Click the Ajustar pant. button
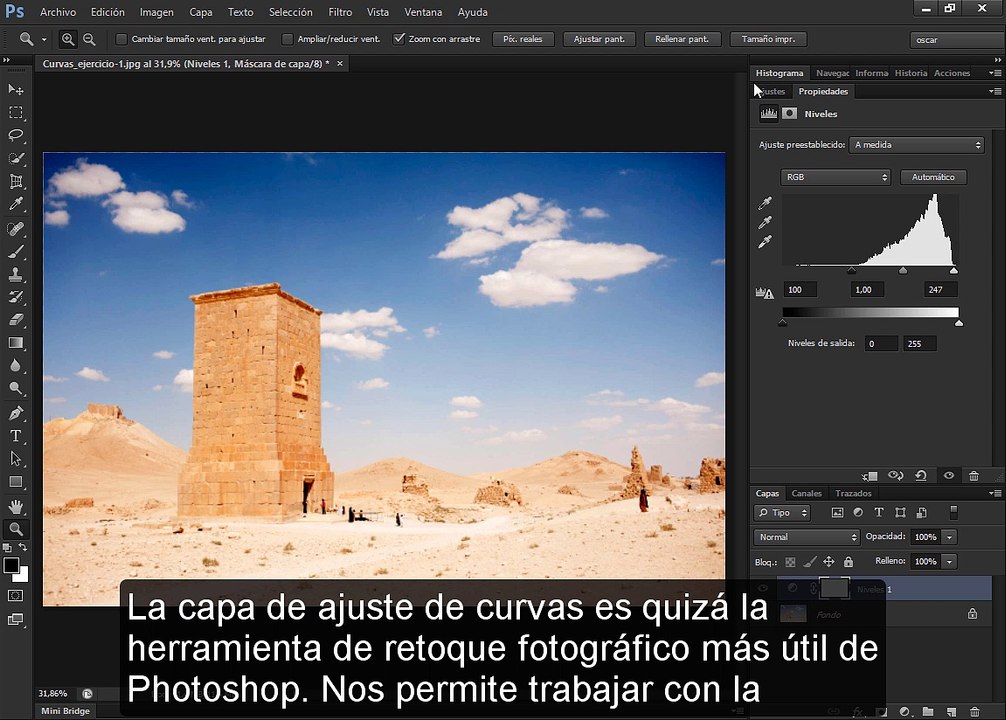This screenshot has width=1006, height=720. (599, 39)
